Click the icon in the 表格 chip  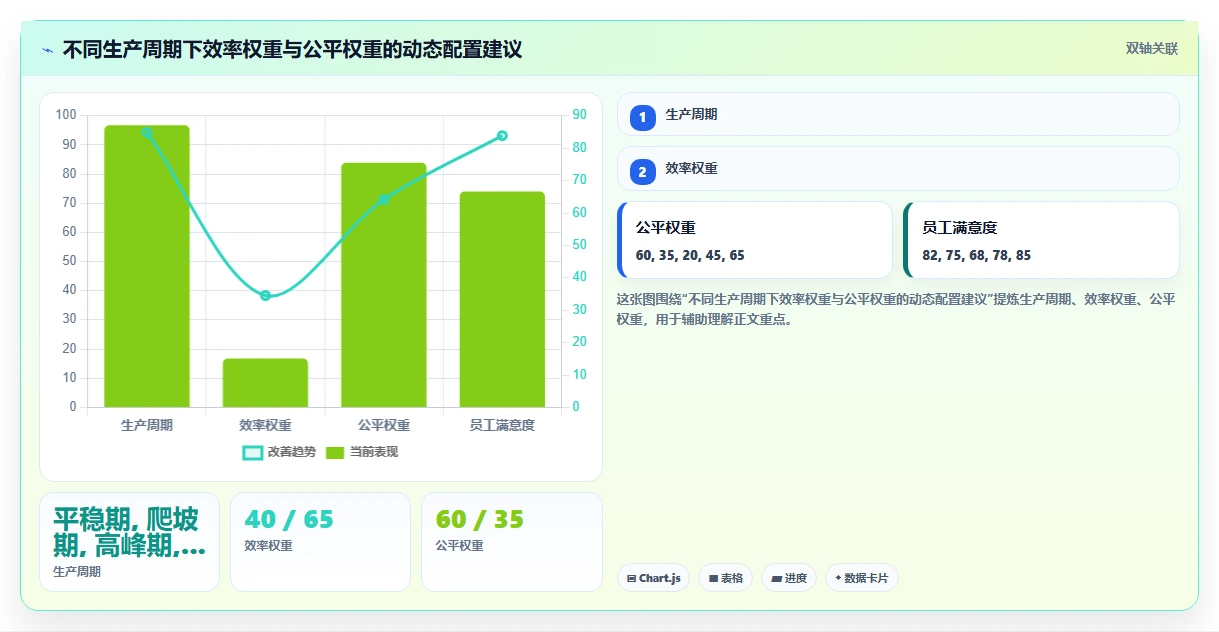713,578
